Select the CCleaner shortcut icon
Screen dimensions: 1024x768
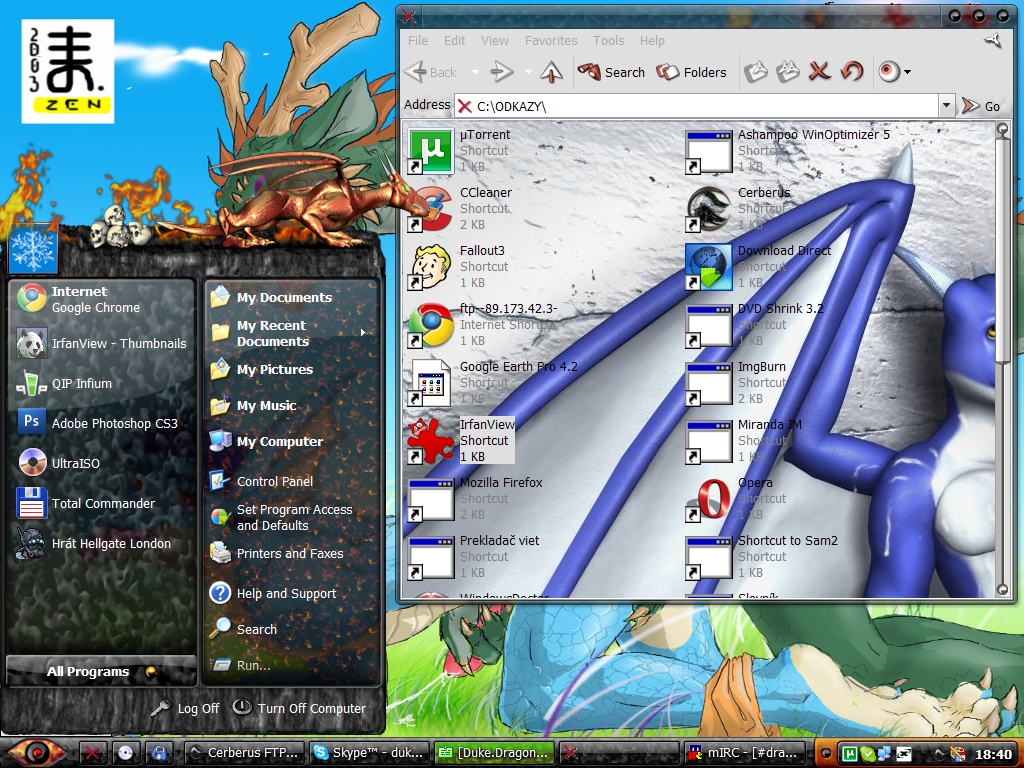pos(430,209)
